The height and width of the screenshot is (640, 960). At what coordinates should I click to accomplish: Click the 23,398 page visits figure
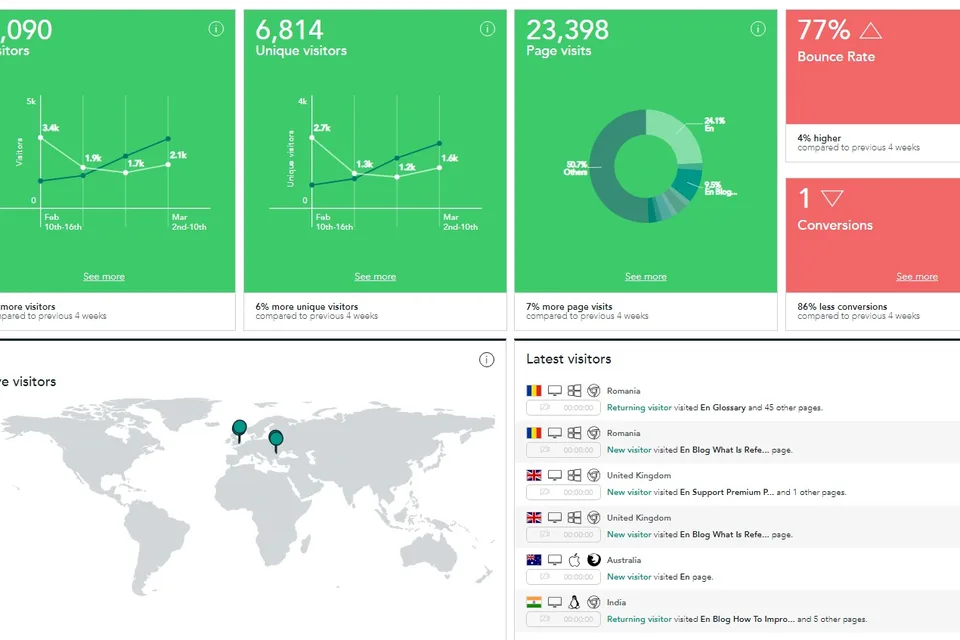pyautogui.click(x=568, y=29)
